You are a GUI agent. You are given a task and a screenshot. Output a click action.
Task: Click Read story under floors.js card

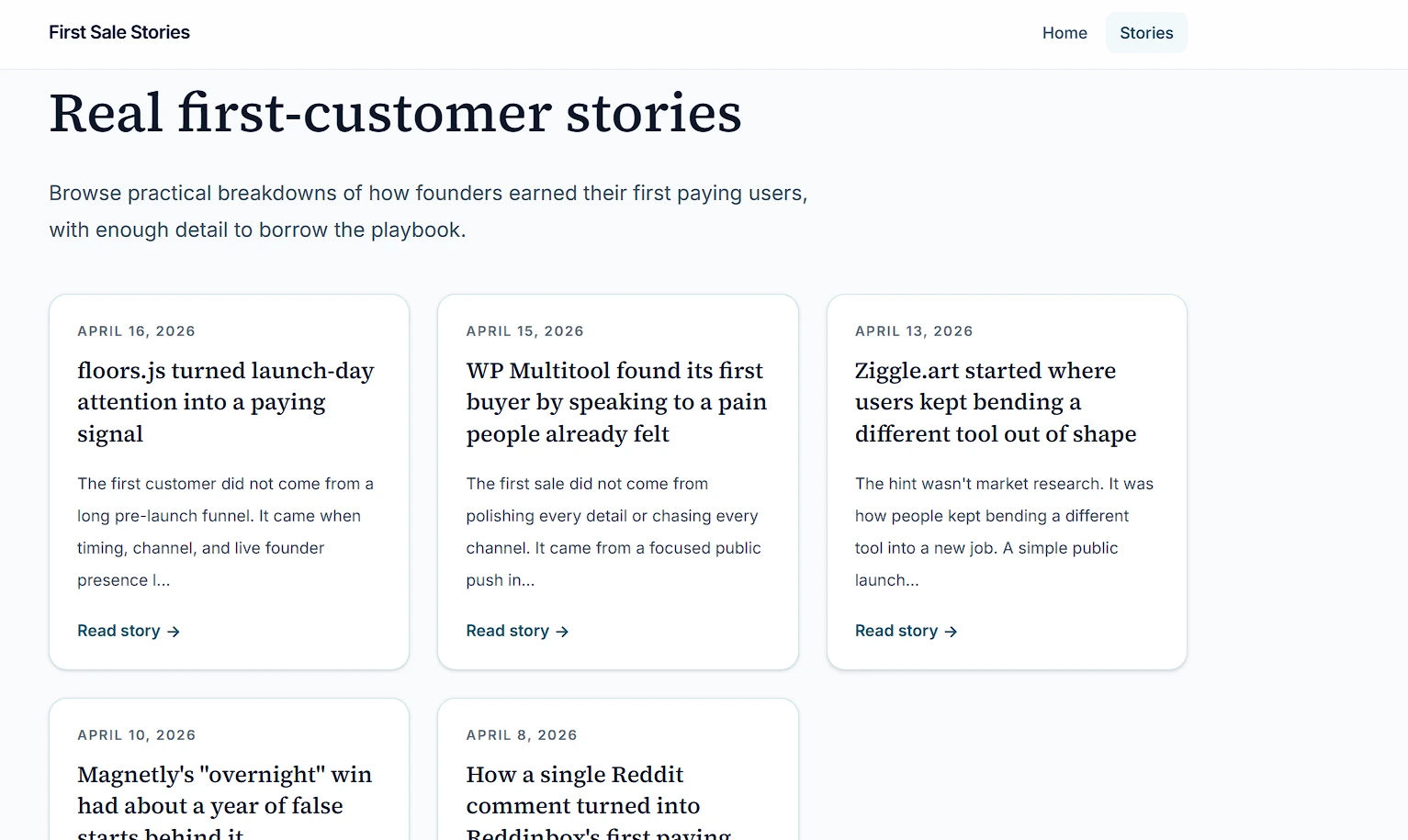tap(118, 631)
